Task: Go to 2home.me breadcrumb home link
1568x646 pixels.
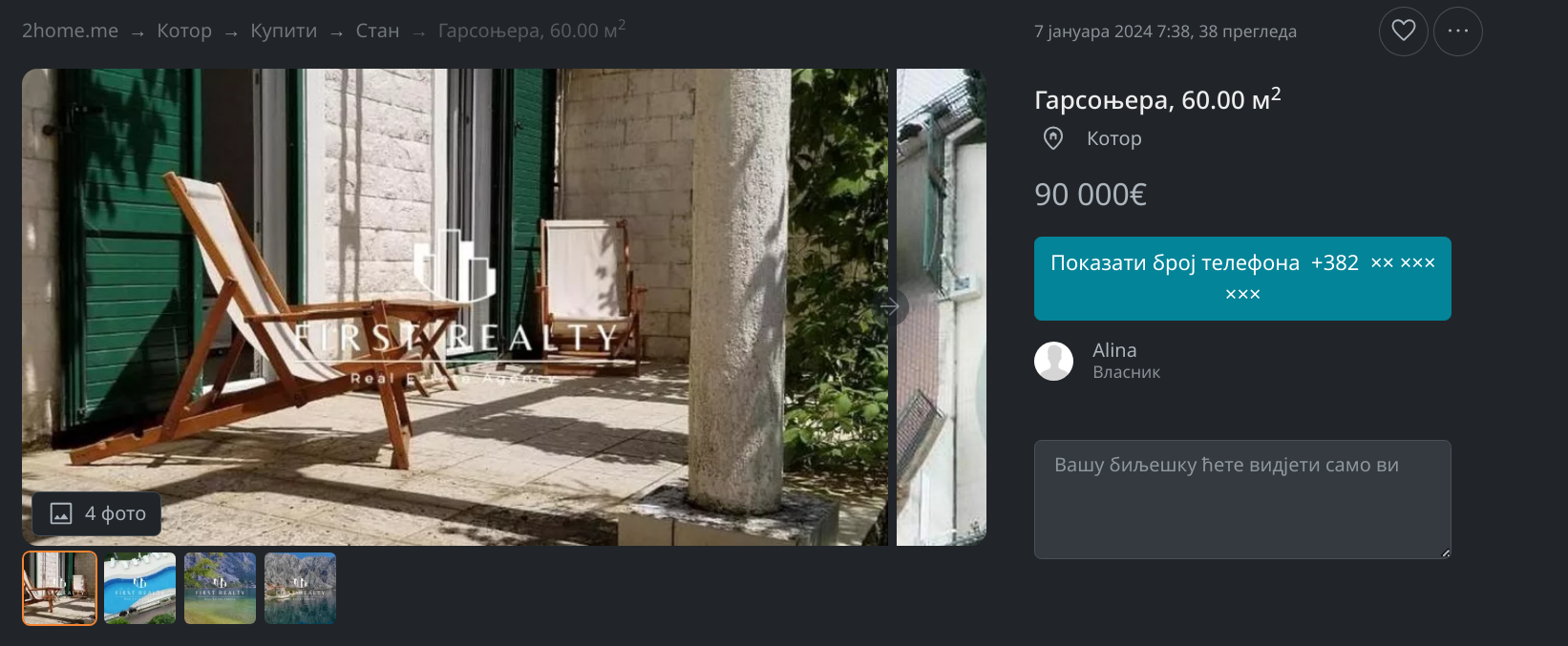Action: click(70, 31)
